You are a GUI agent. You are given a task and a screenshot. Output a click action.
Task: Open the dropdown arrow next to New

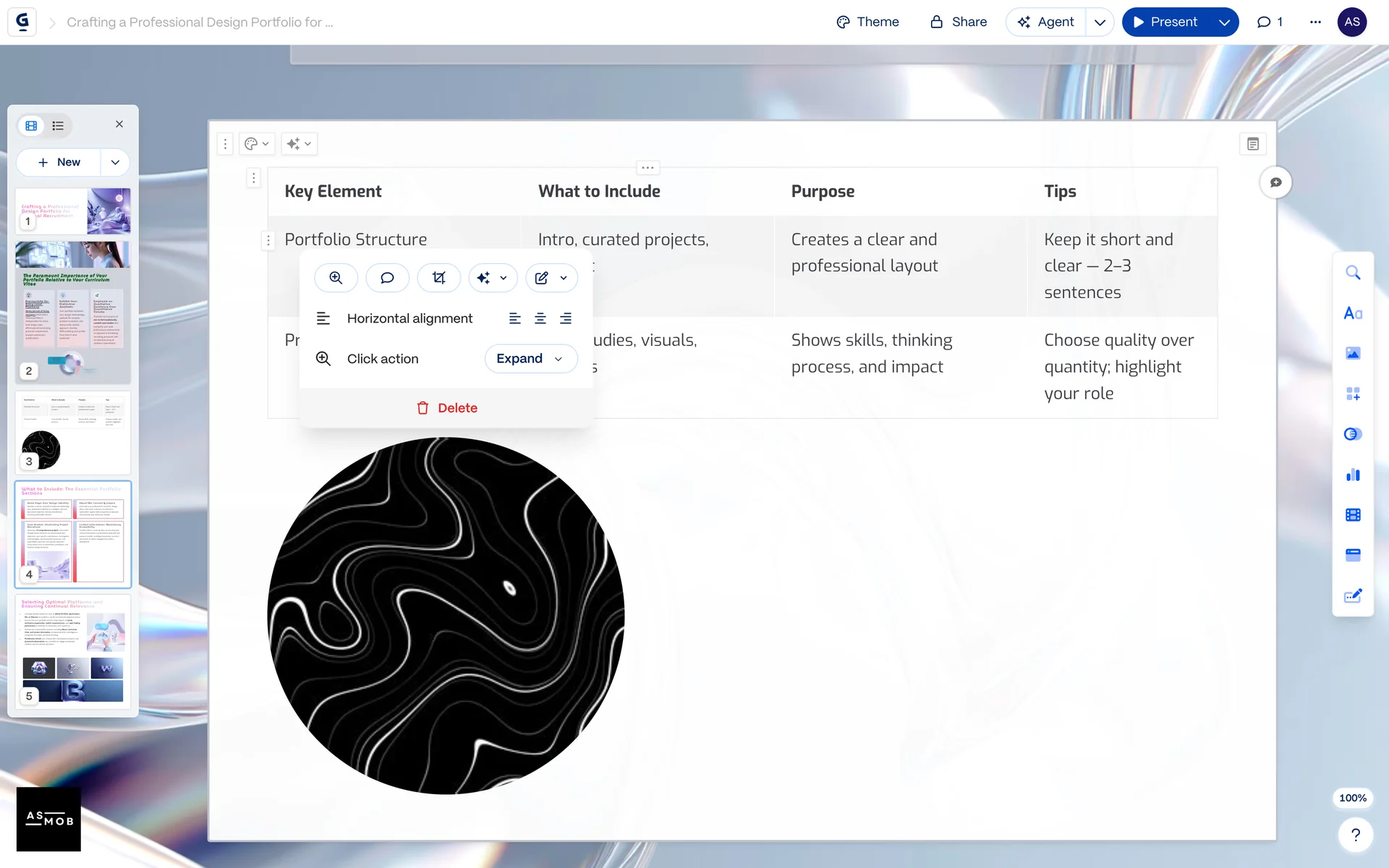coord(115,163)
